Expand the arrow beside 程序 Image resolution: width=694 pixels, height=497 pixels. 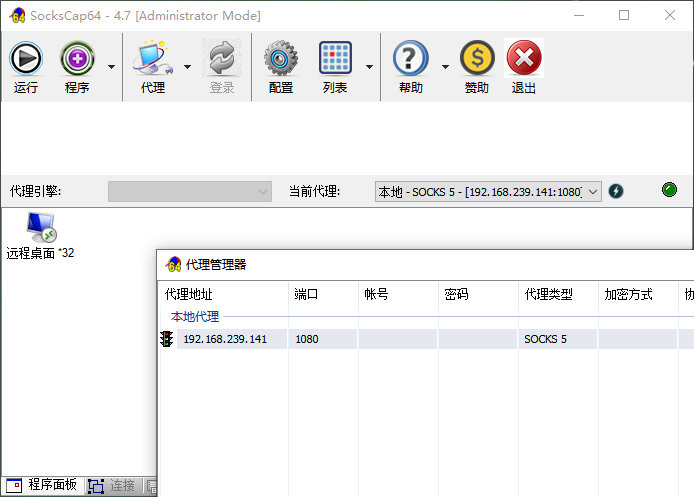tap(112, 67)
